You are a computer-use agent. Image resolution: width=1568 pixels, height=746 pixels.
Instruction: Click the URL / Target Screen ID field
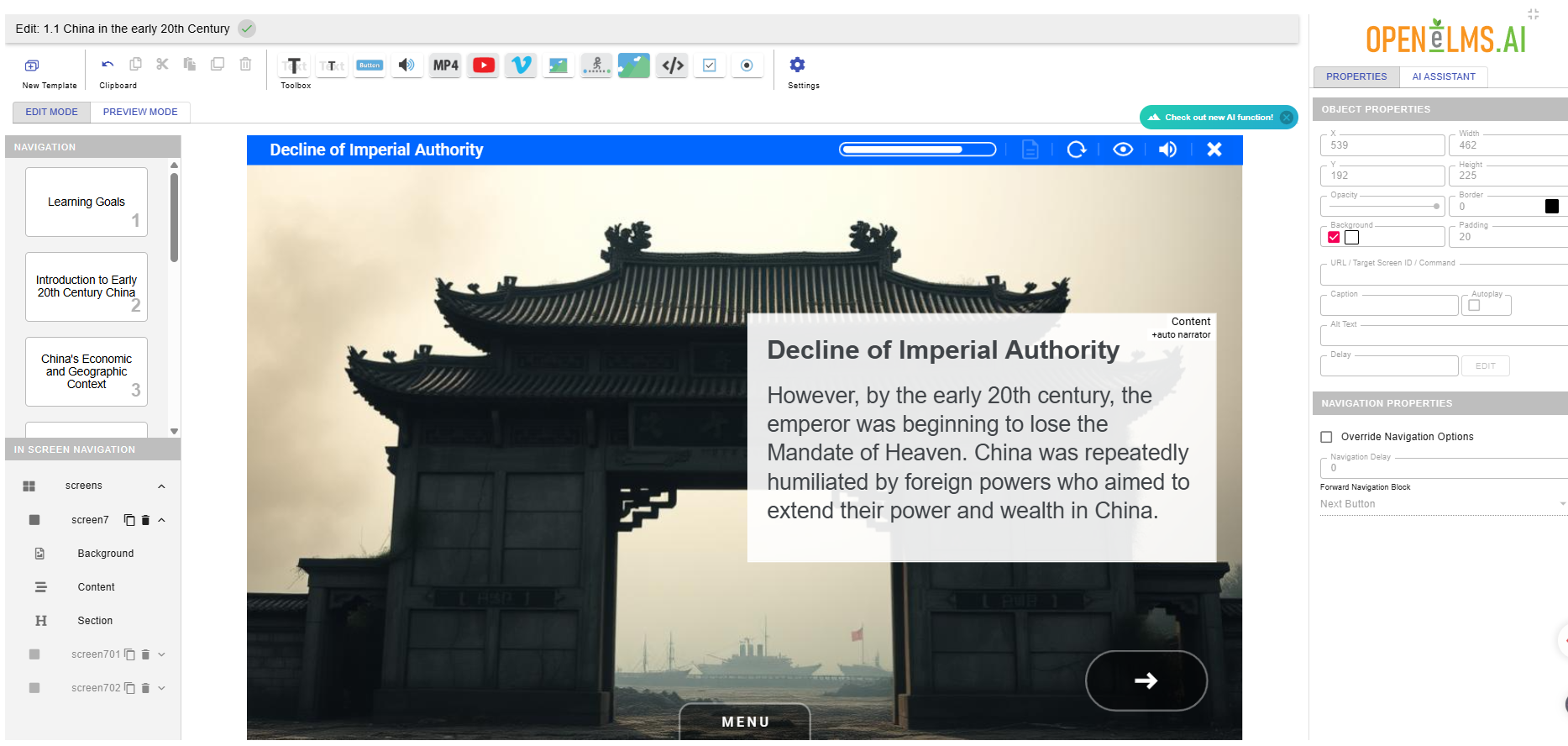(x=1444, y=276)
